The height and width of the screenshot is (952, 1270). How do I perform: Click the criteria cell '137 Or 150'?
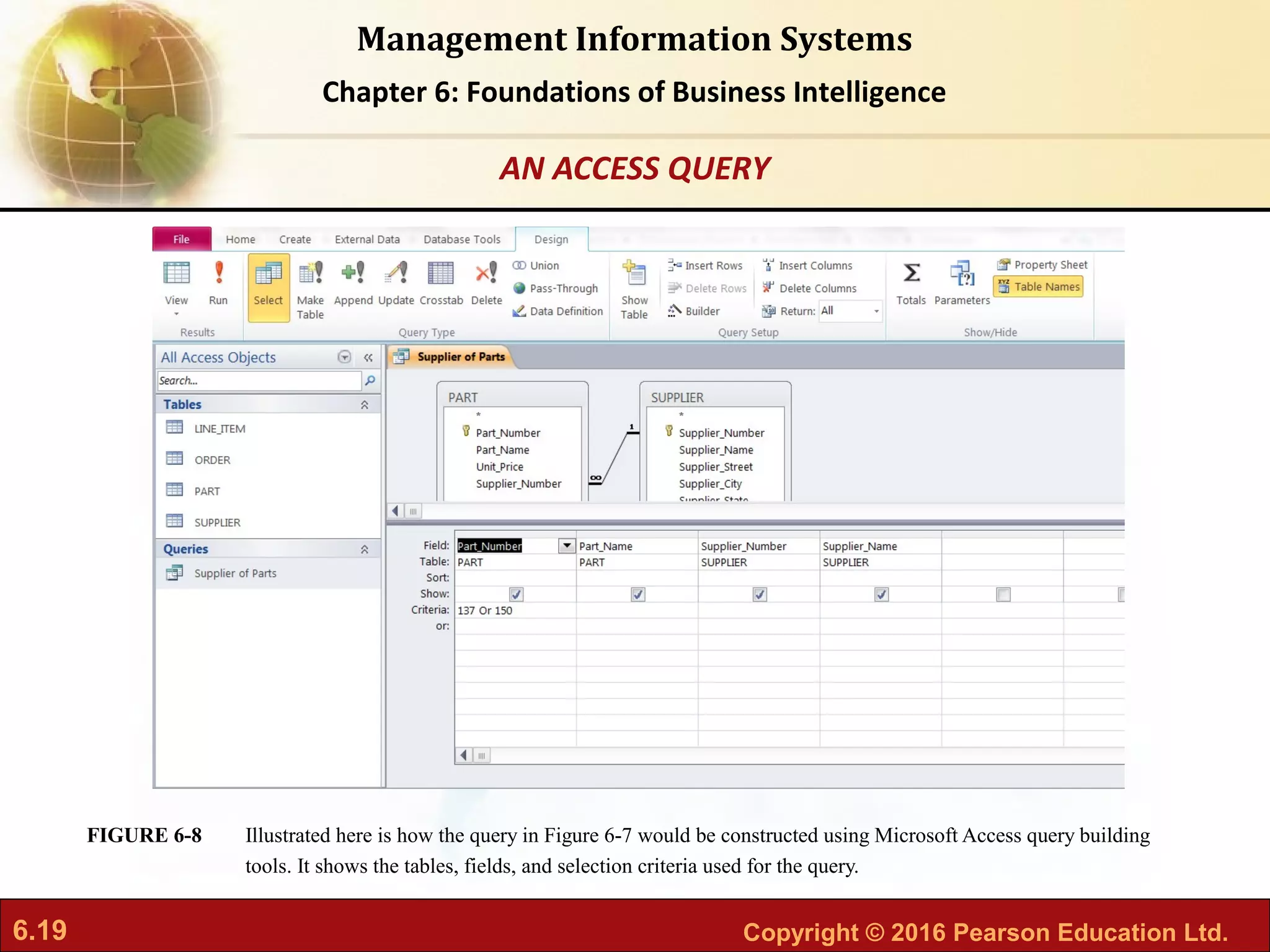515,610
